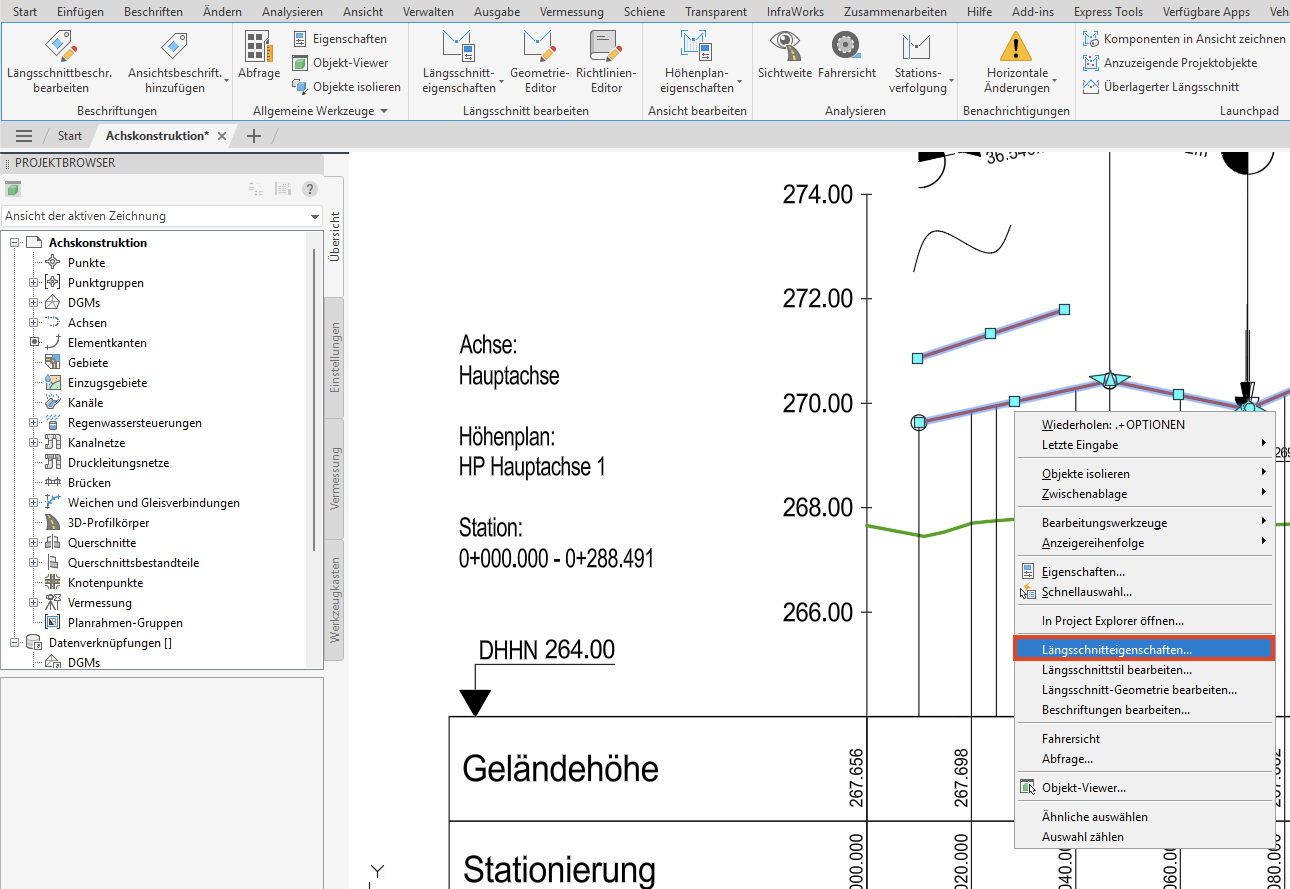Launch the Objekt-Viewer from ribbon
Screen dimensions: 1290x889
(x=340, y=62)
